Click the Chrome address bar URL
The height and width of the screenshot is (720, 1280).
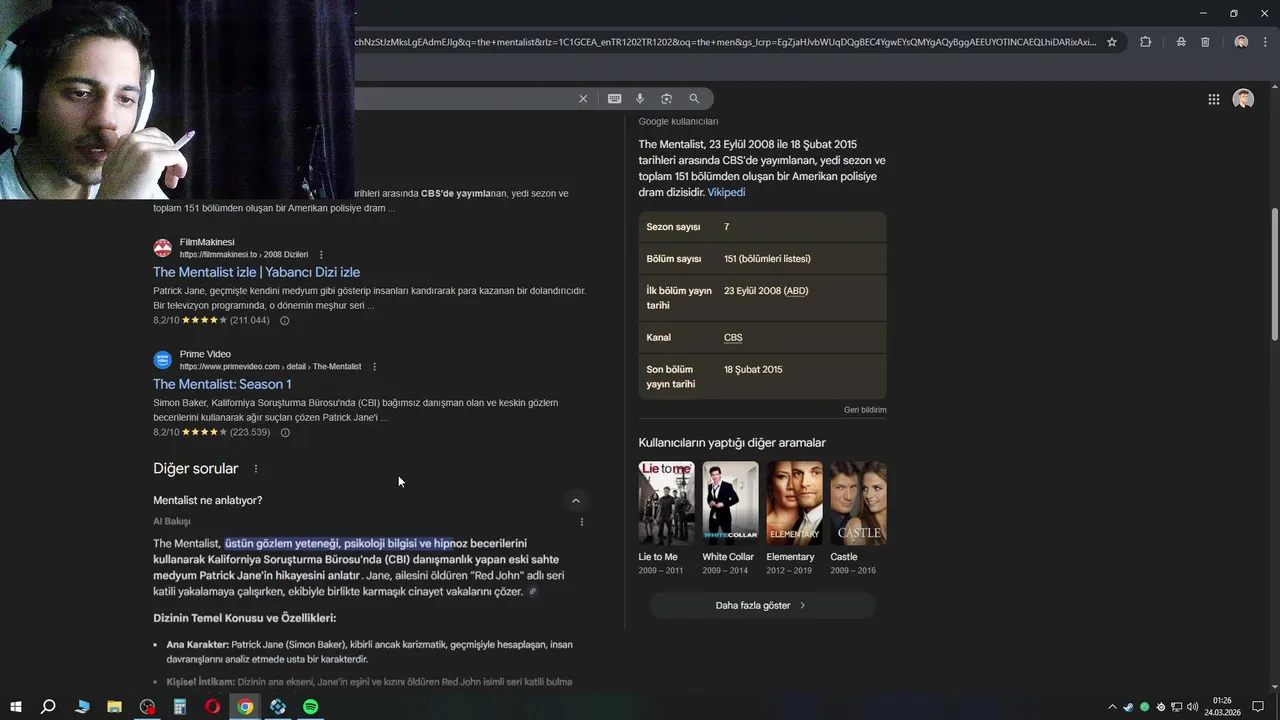click(725, 42)
